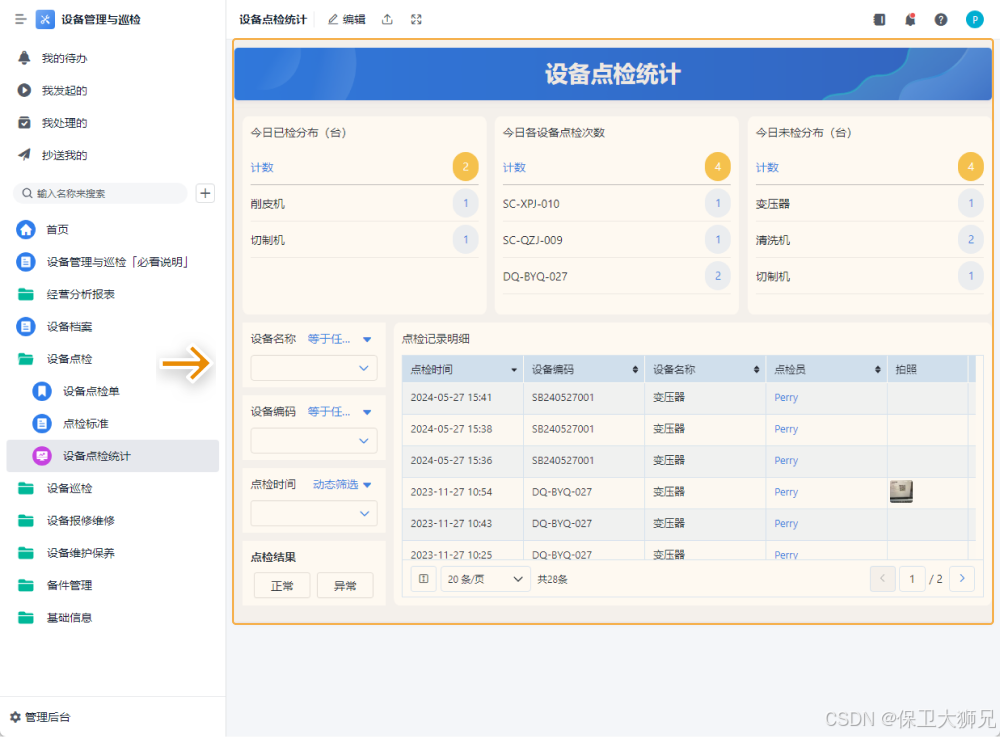
Task: Filter 点检结果 by 异常
Action: pyautogui.click(x=345, y=585)
